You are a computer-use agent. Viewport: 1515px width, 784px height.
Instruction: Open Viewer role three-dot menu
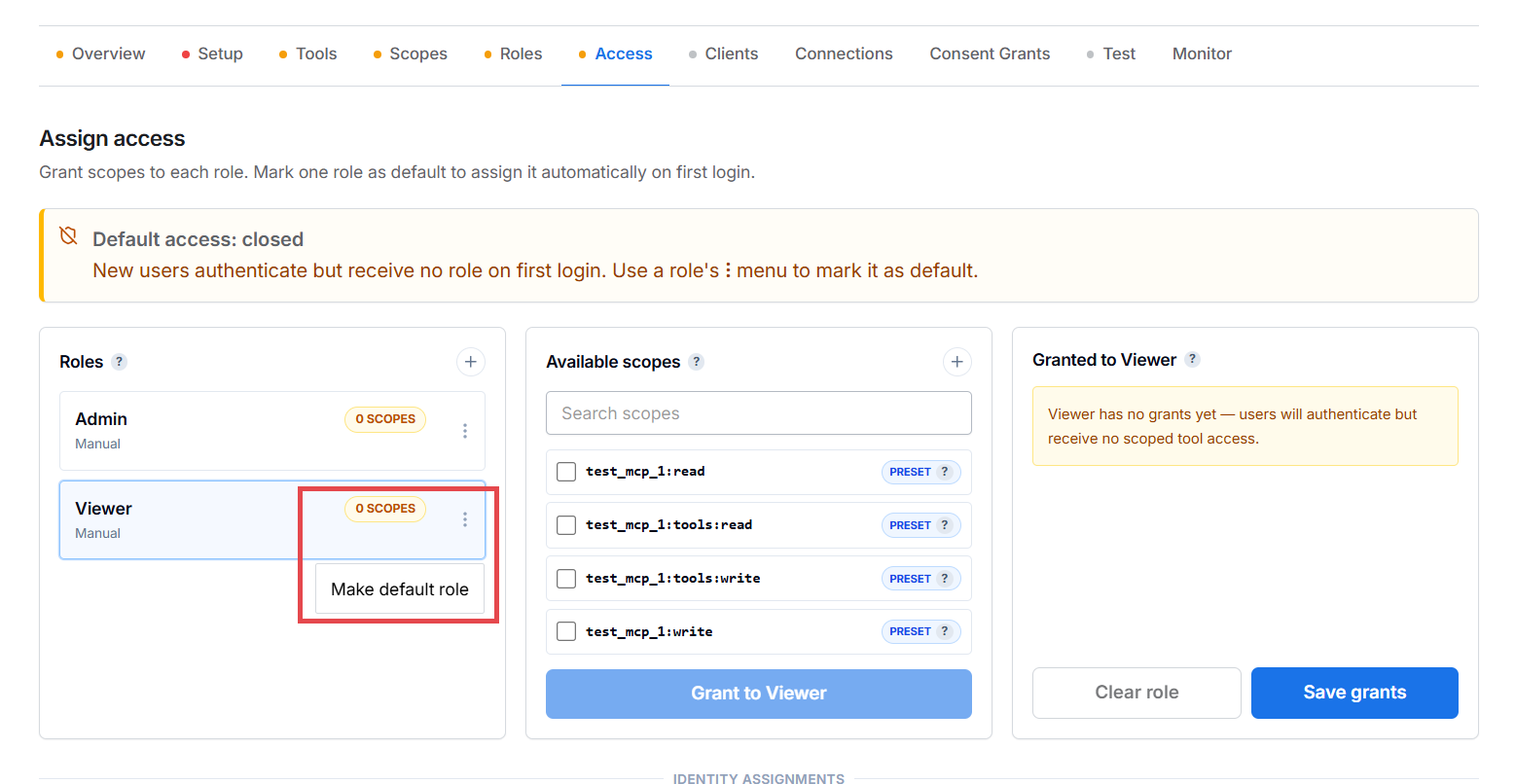coord(465,519)
